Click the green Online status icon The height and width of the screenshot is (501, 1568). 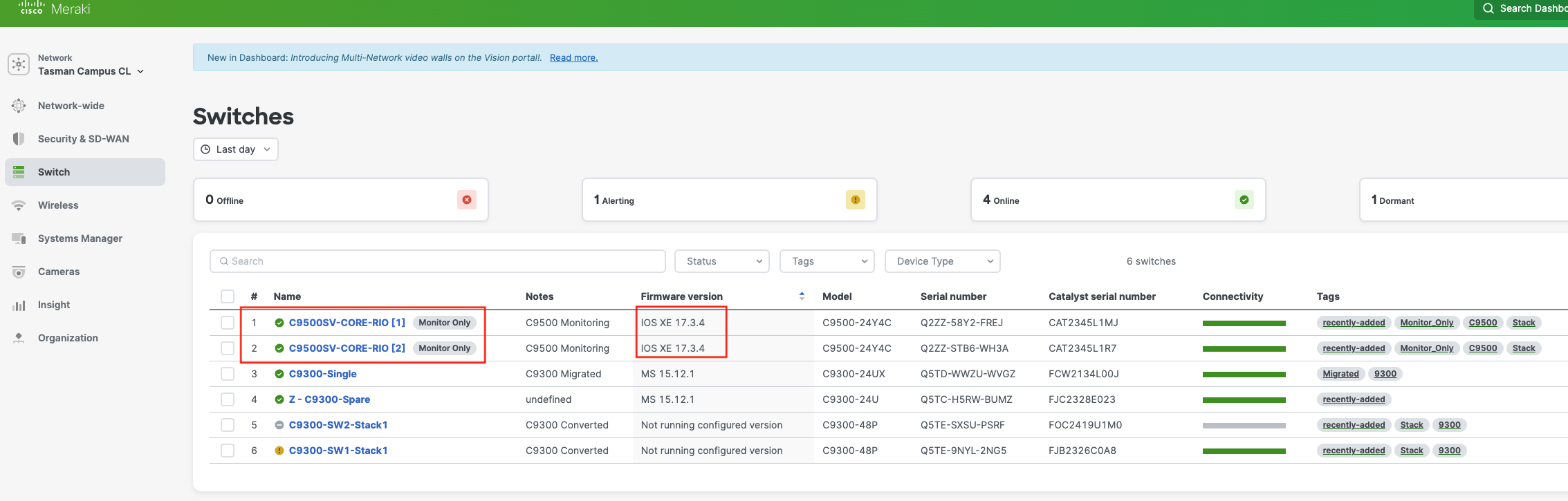(1244, 200)
